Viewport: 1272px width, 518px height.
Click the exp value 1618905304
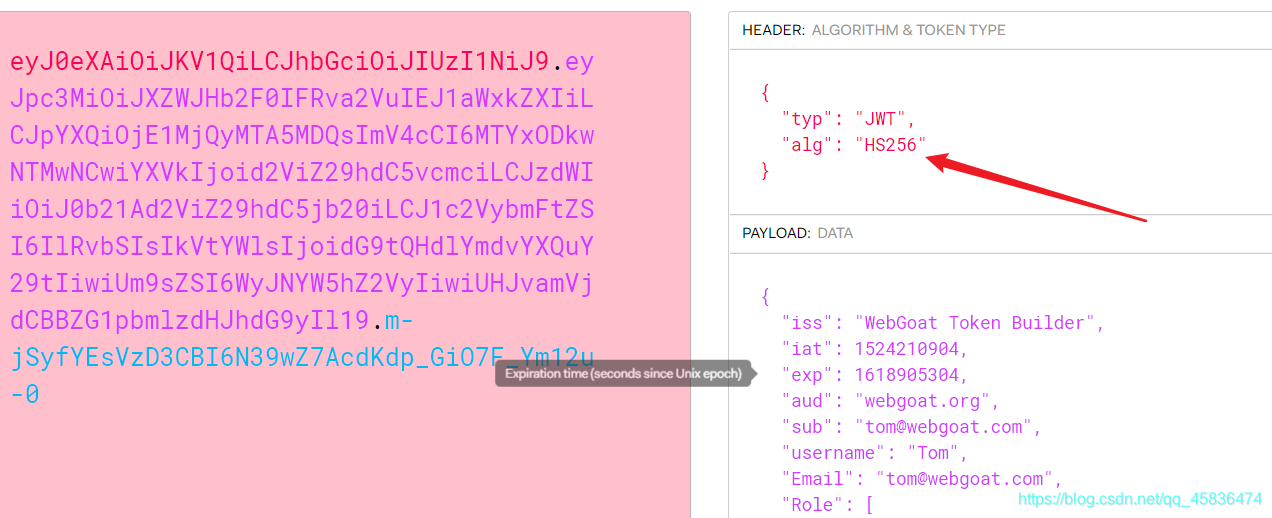click(x=906, y=375)
